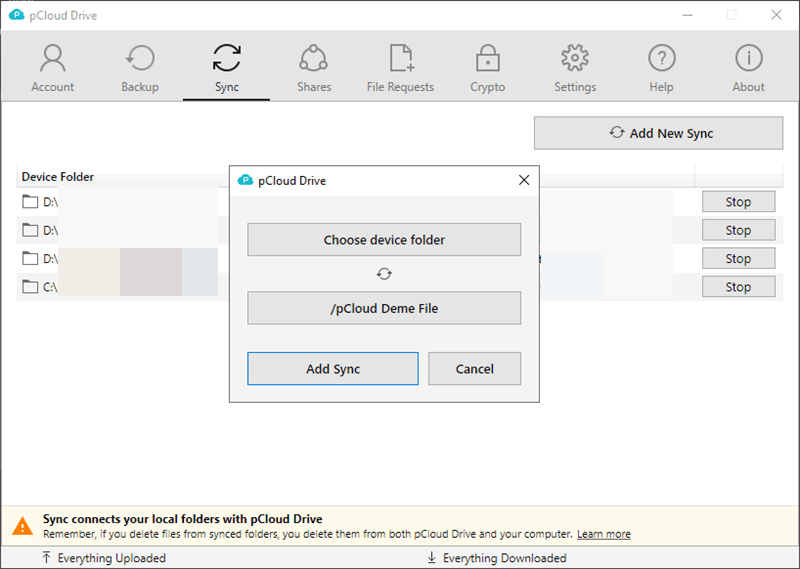Screen dimensions: 800x569
Task: Open the Settings gear section
Action: [x=575, y=58]
